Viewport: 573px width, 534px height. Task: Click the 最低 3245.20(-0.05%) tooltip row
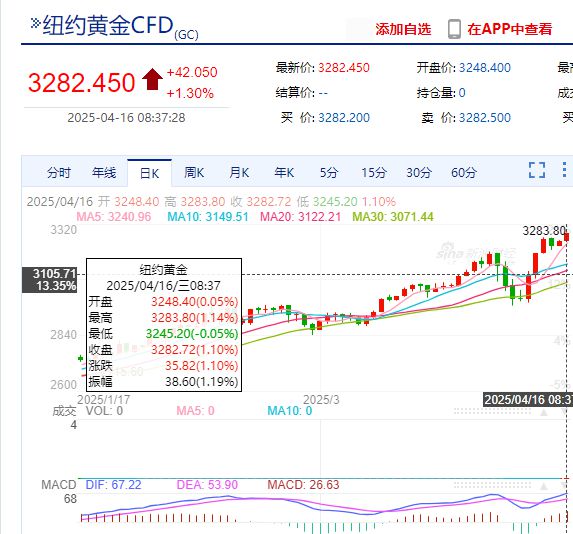(163, 334)
